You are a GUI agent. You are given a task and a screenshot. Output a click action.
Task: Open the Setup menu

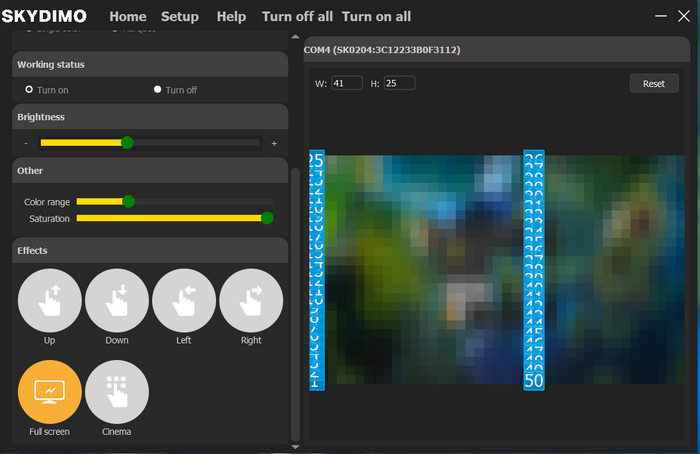tap(180, 17)
